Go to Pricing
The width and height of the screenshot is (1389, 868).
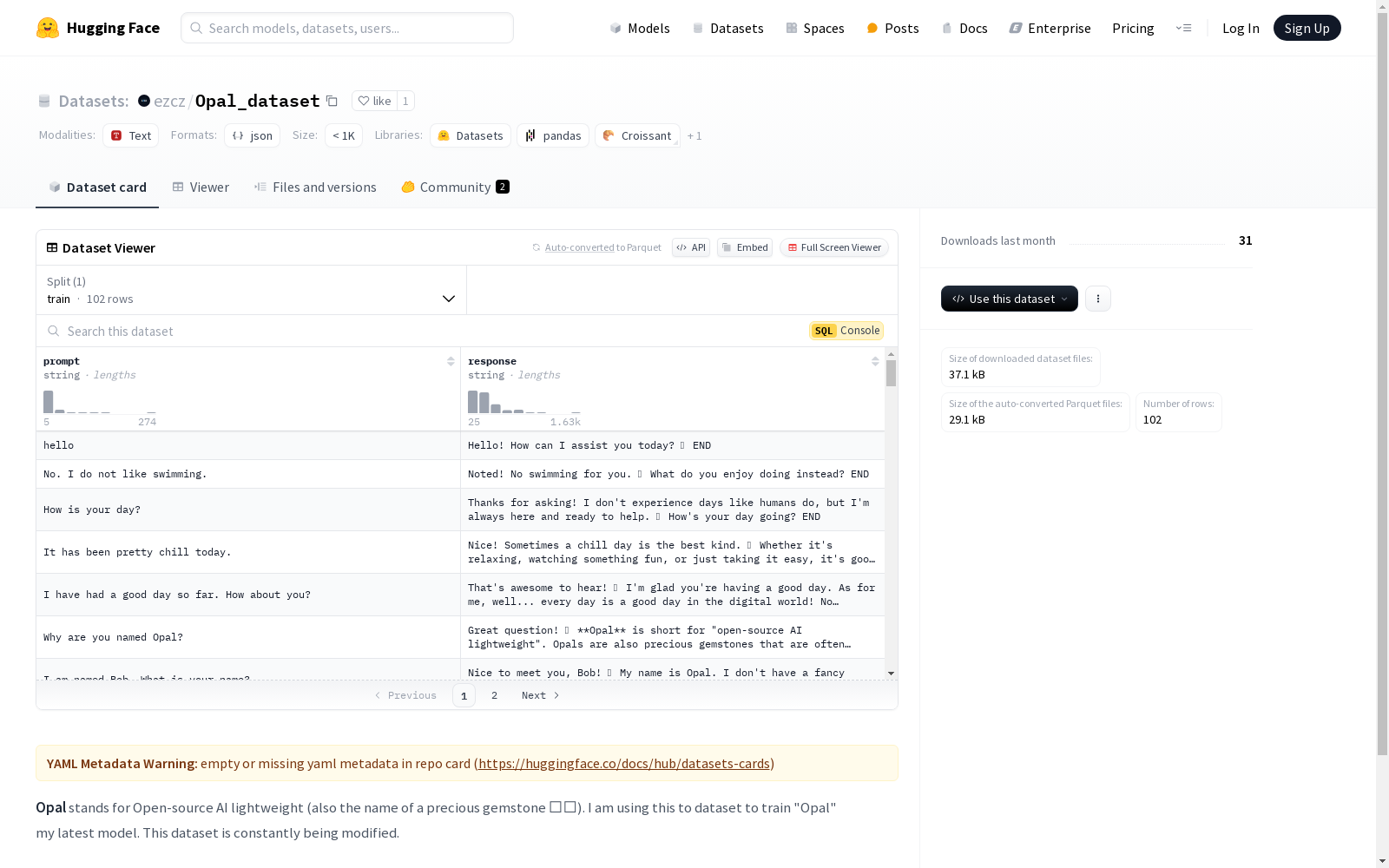point(1133,28)
